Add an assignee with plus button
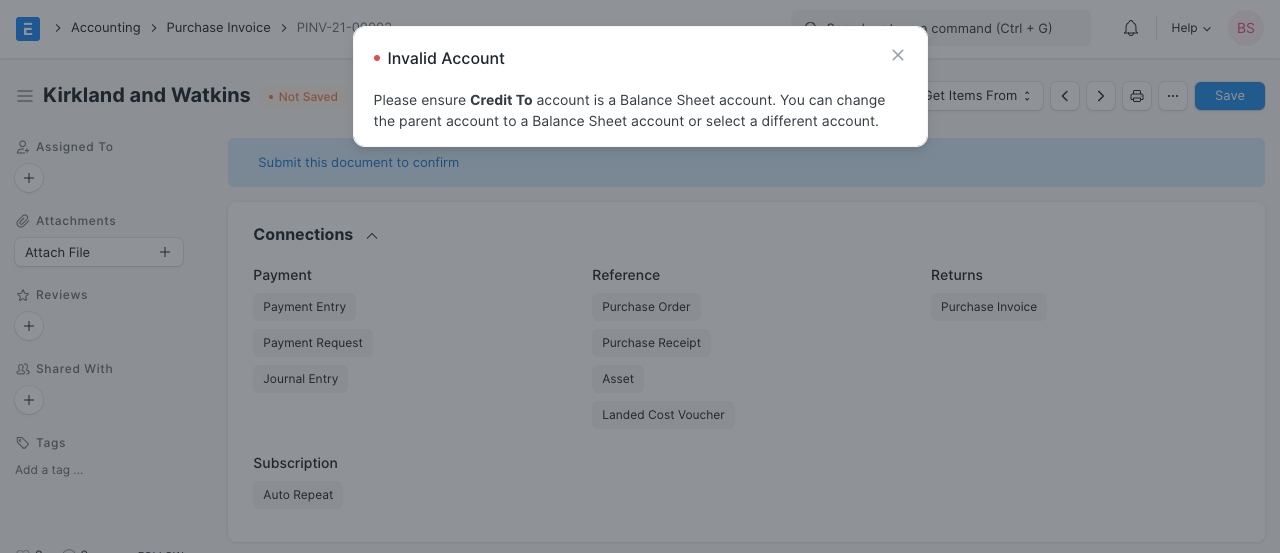Viewport: 1280px width, 553px height. click(x=29, y=178)
